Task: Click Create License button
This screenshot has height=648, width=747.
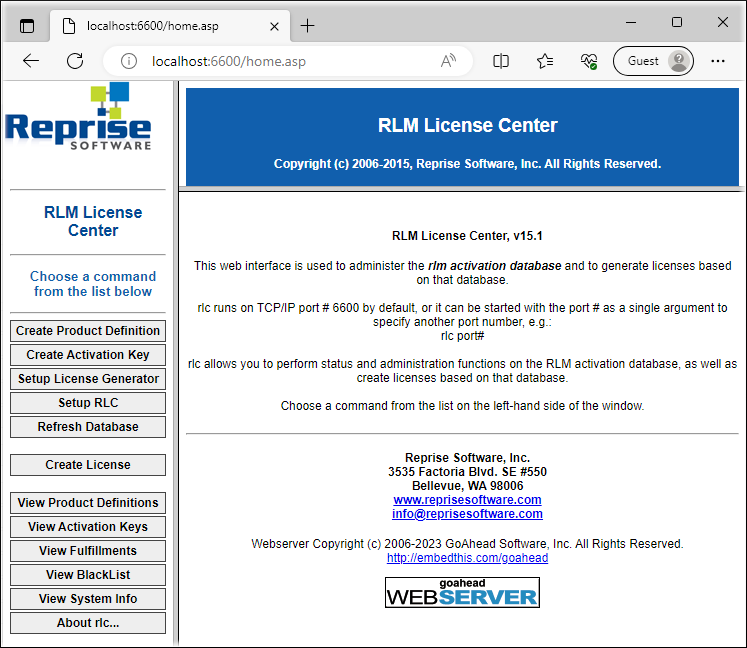Action: (x=88, y=465)
